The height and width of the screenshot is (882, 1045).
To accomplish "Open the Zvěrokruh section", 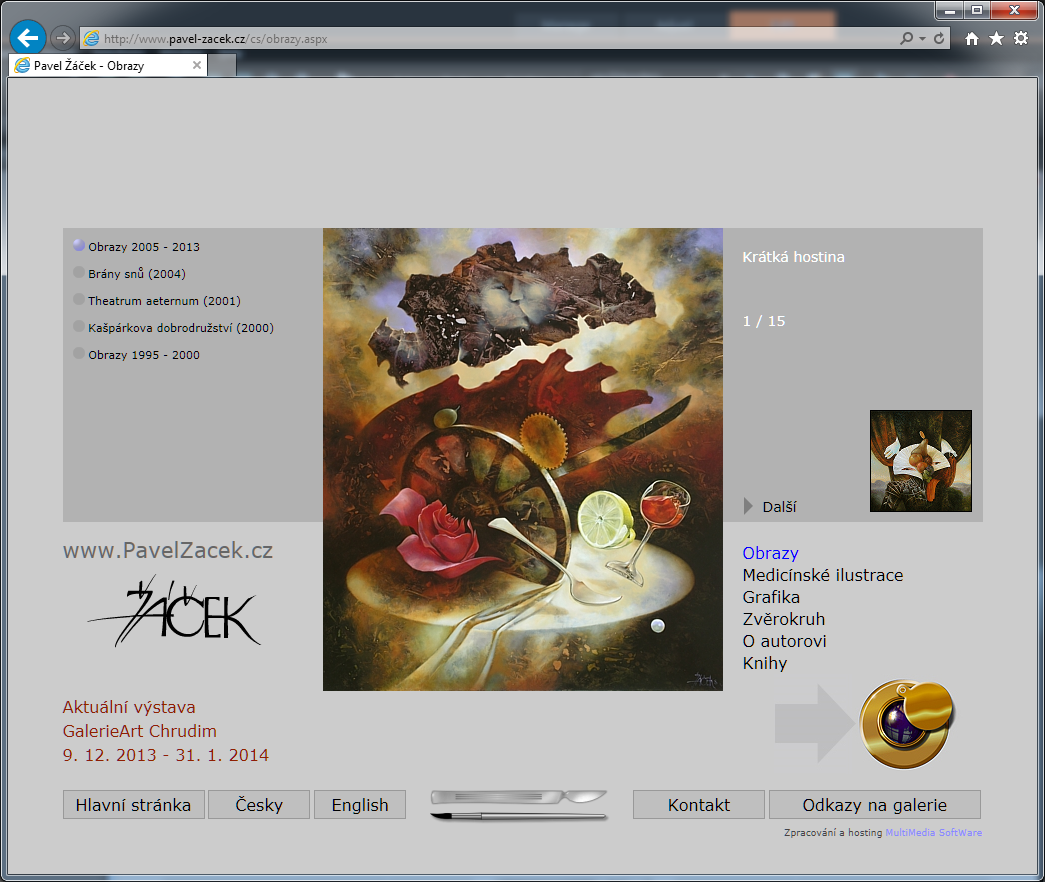I will click(784, 619).
